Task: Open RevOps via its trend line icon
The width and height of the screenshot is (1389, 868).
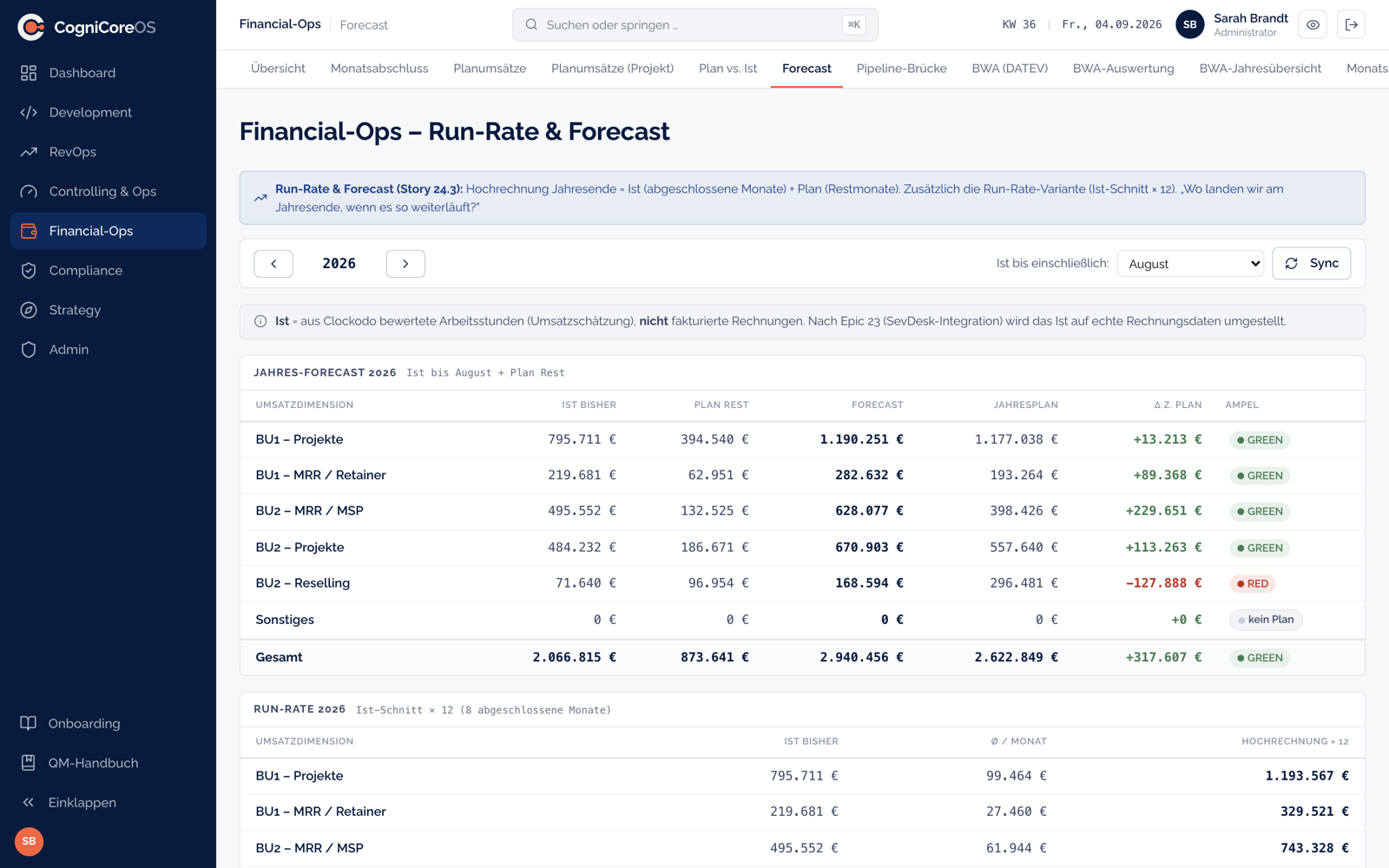Action: [29, 152]
